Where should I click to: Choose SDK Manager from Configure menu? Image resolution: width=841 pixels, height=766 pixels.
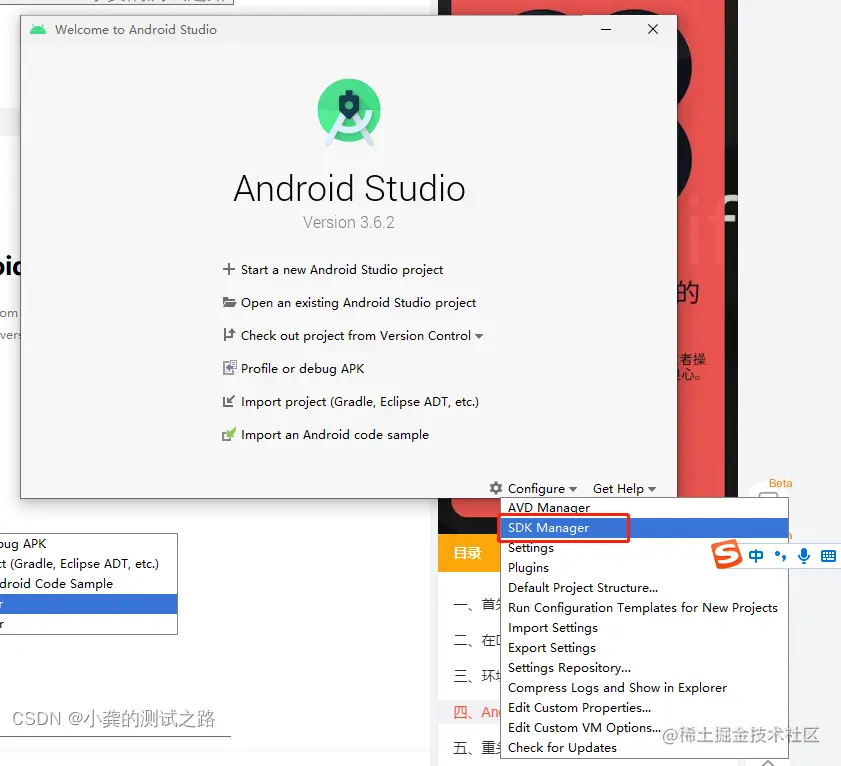coord(644,528)
